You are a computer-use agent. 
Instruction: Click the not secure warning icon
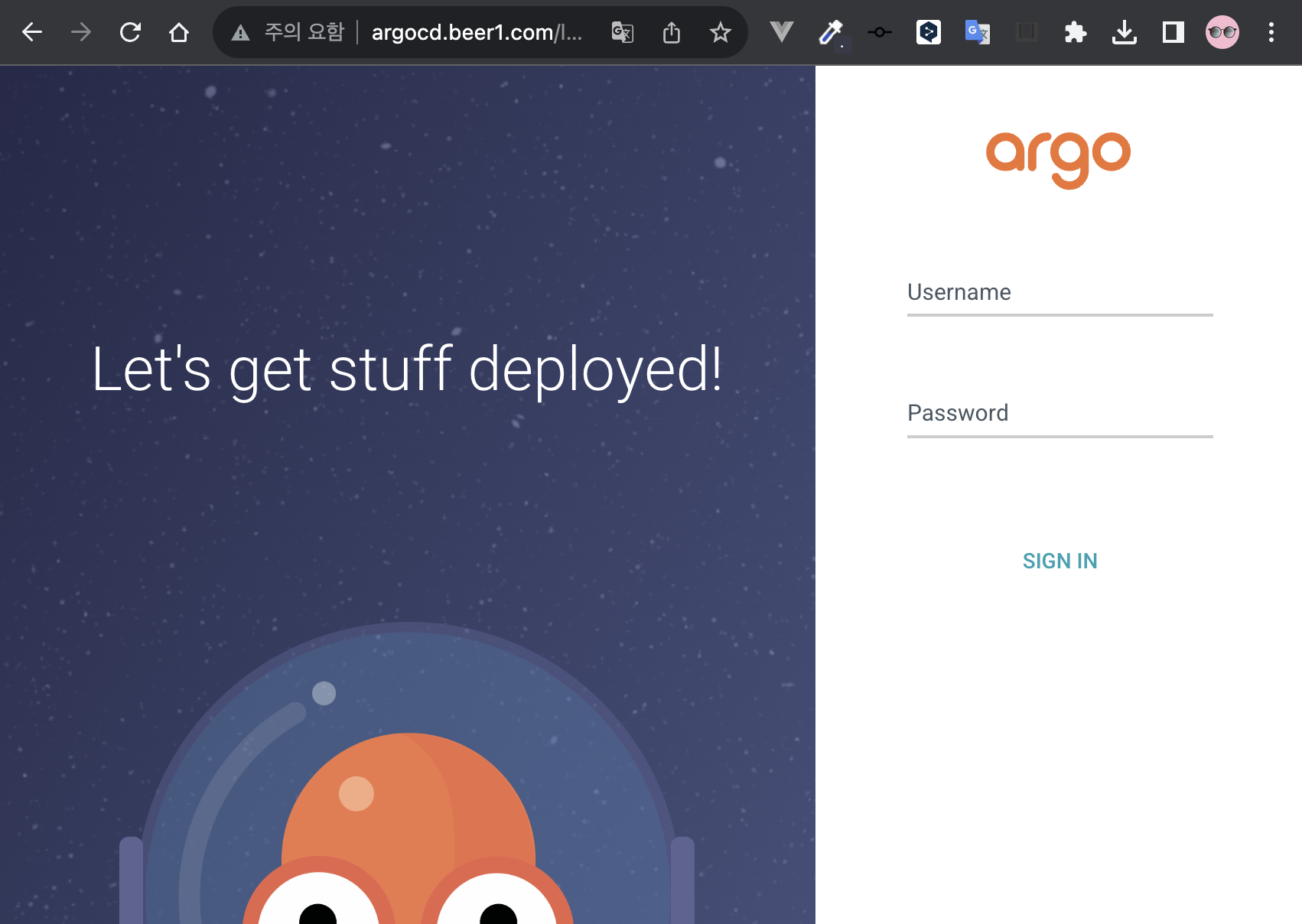[x=240, y=32]
